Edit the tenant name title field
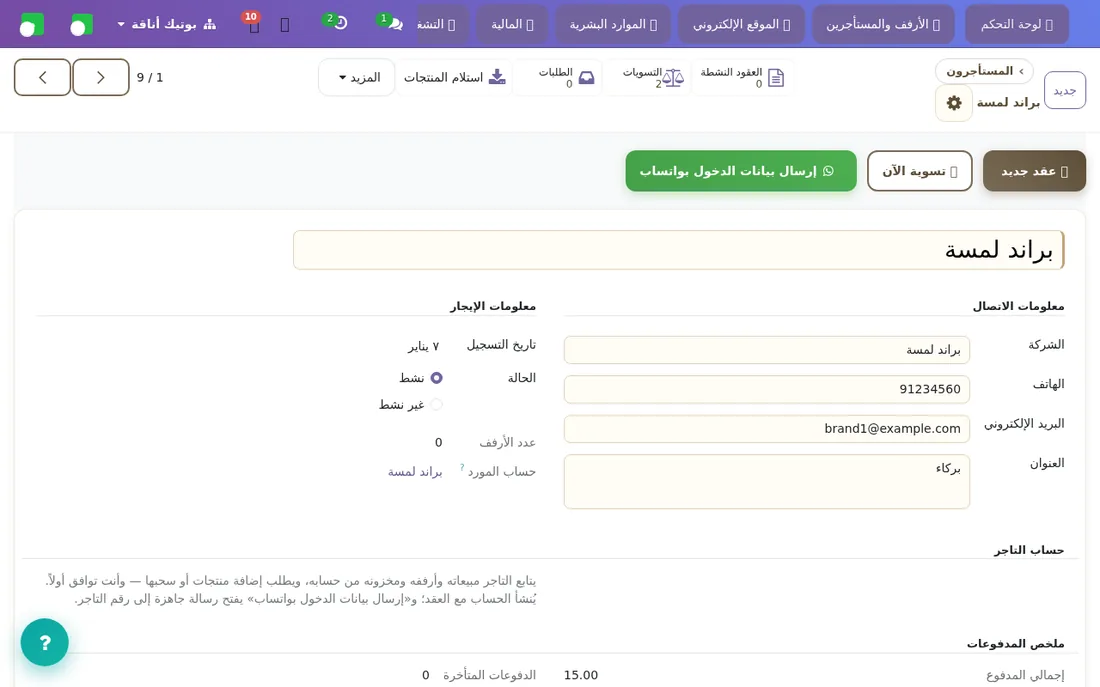The height and width of the screenshot is (687, 1100). coord(678,250)
